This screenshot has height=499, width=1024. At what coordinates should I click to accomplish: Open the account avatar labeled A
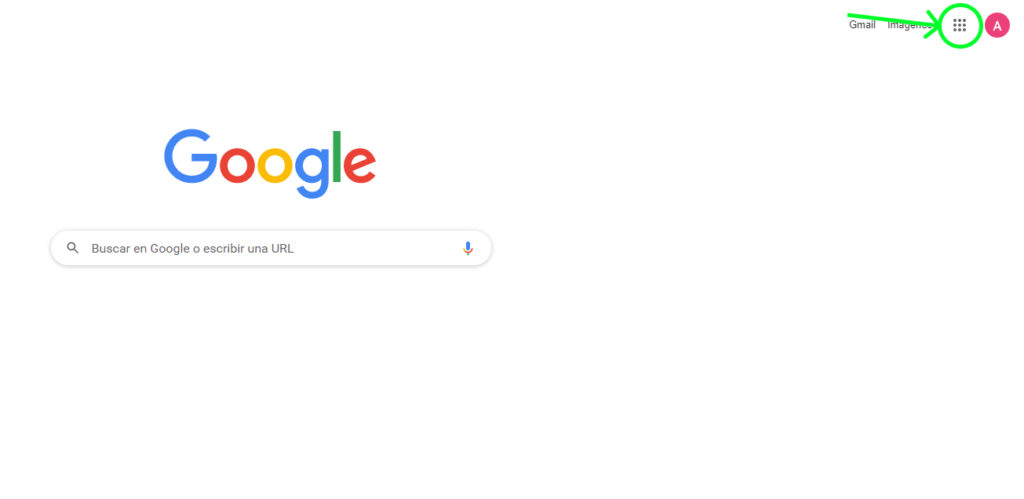997,25
